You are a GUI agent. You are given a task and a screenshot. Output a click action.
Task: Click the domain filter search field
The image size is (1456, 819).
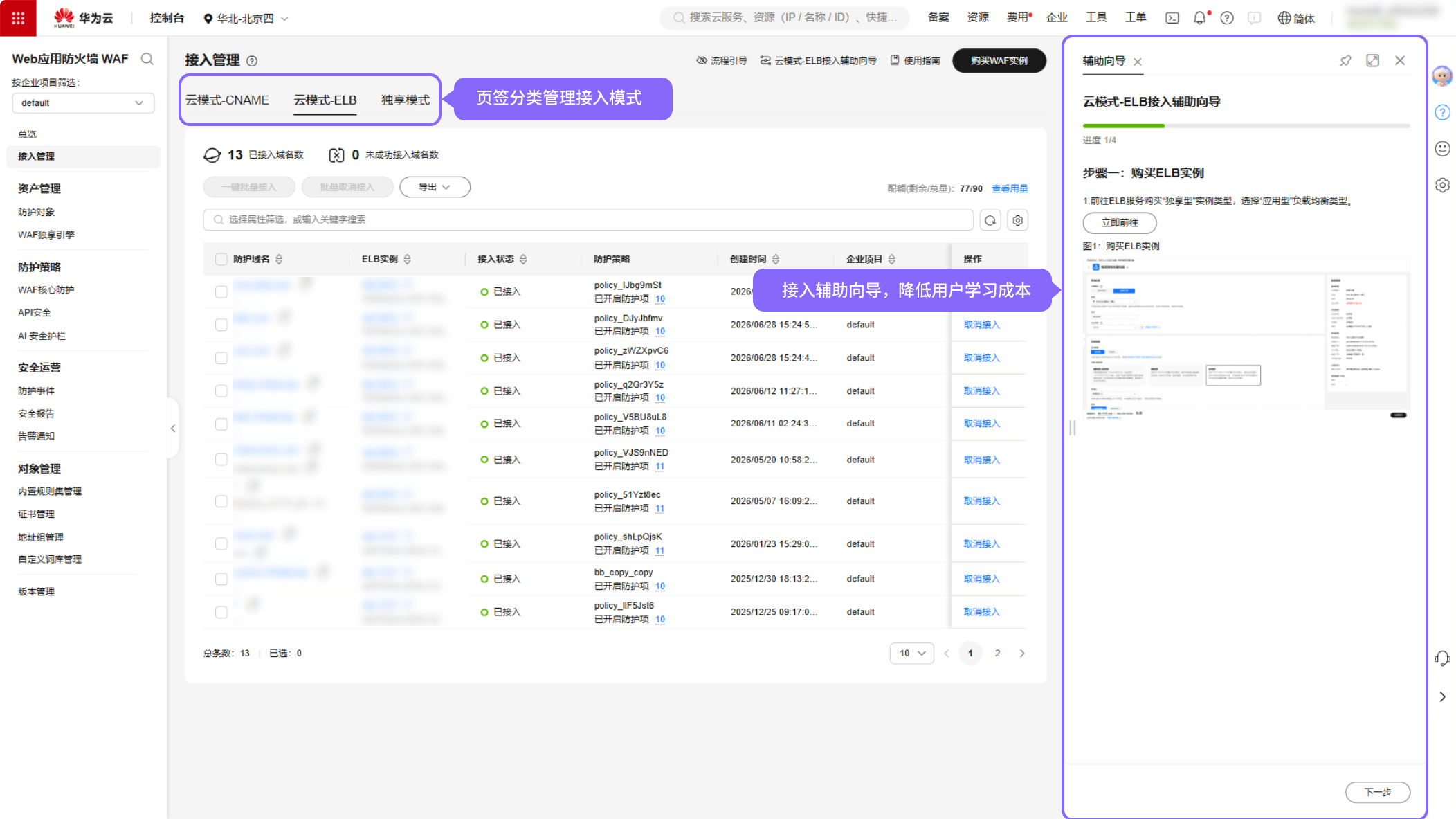[588, 220]
